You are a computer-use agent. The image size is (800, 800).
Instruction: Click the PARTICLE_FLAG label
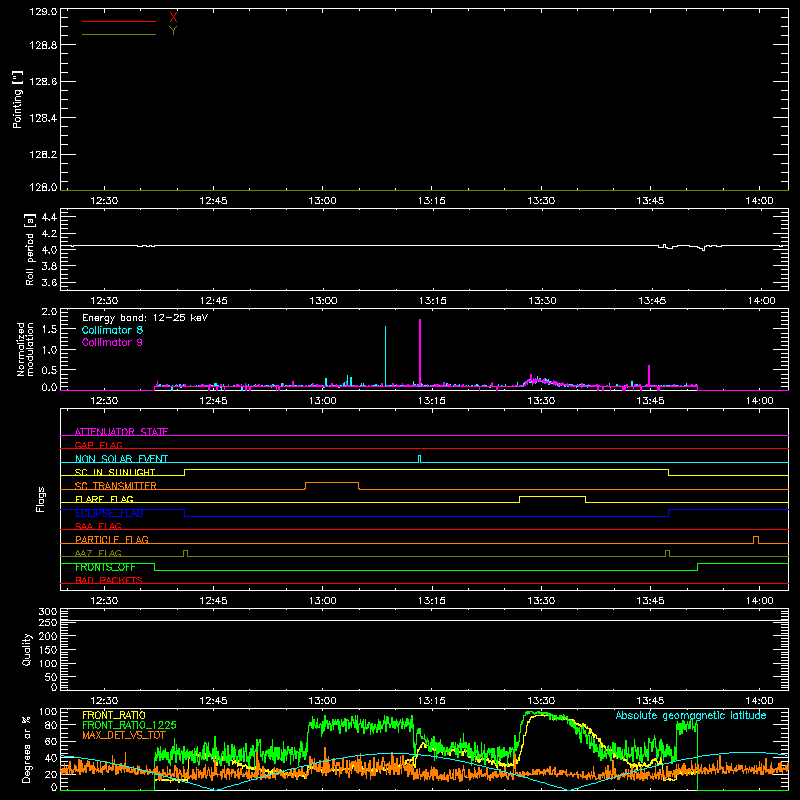tap(112, 540)
